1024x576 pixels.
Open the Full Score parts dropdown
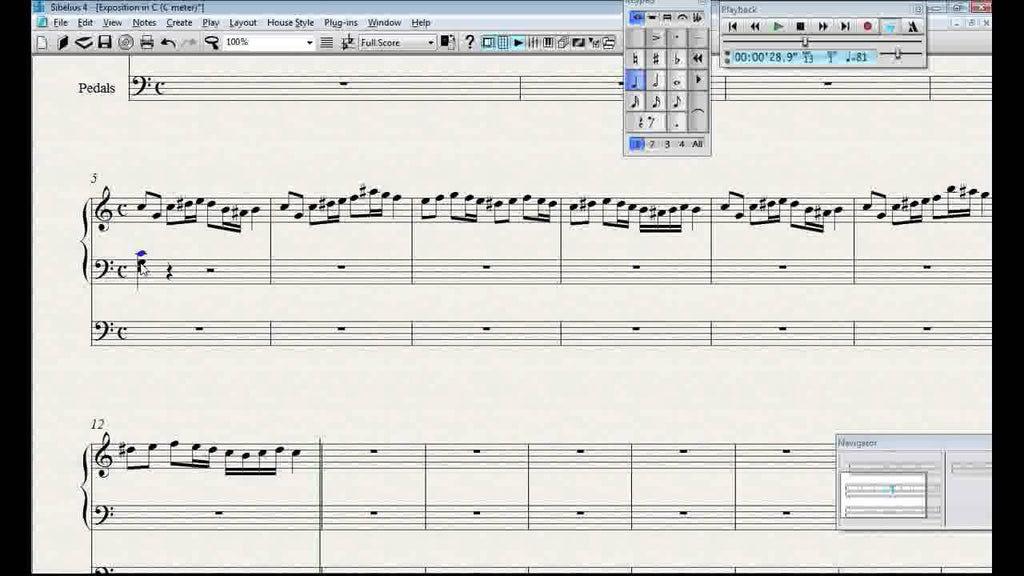[430, 42]
